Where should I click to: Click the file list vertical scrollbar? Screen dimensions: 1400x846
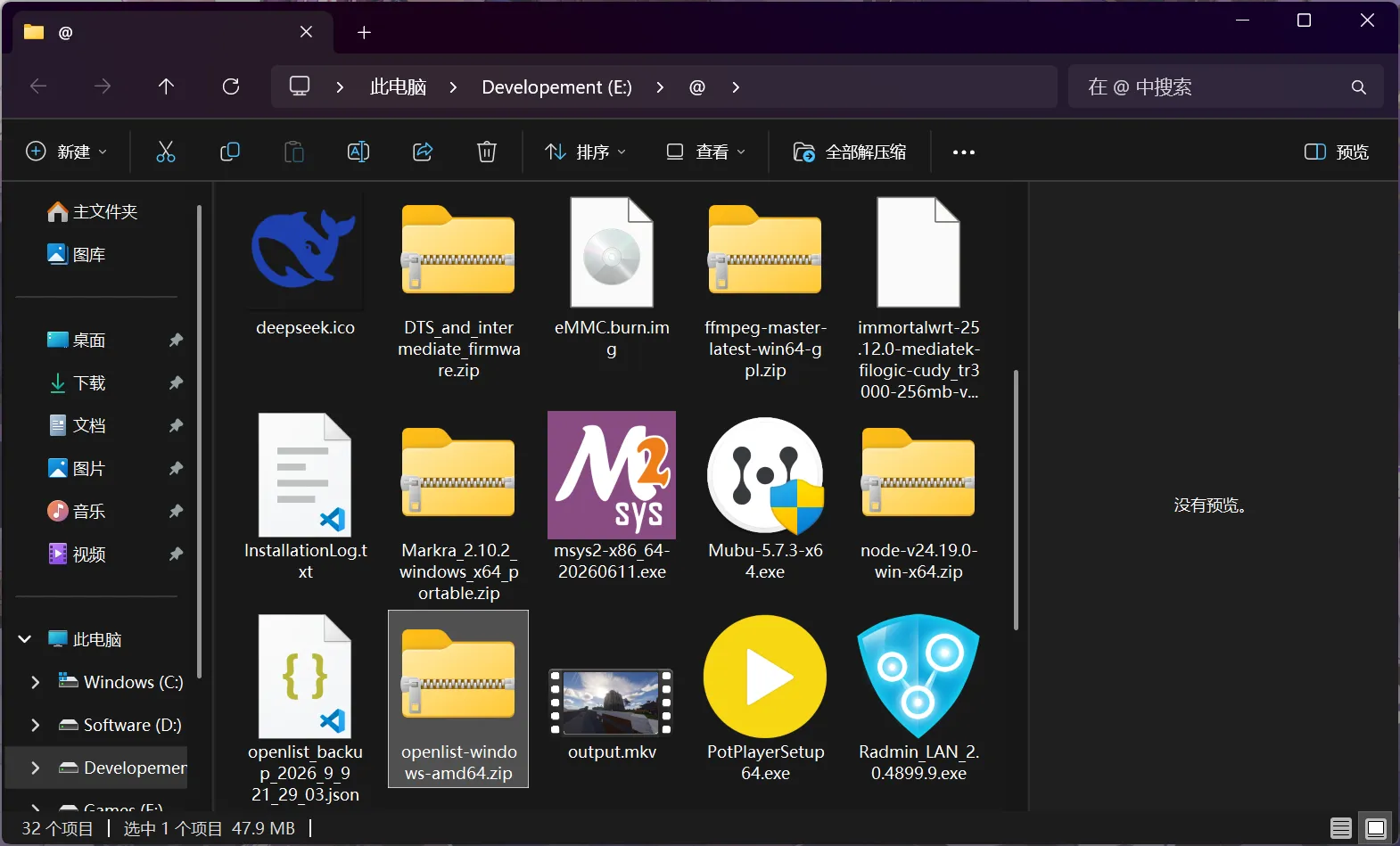(1016, 499)
